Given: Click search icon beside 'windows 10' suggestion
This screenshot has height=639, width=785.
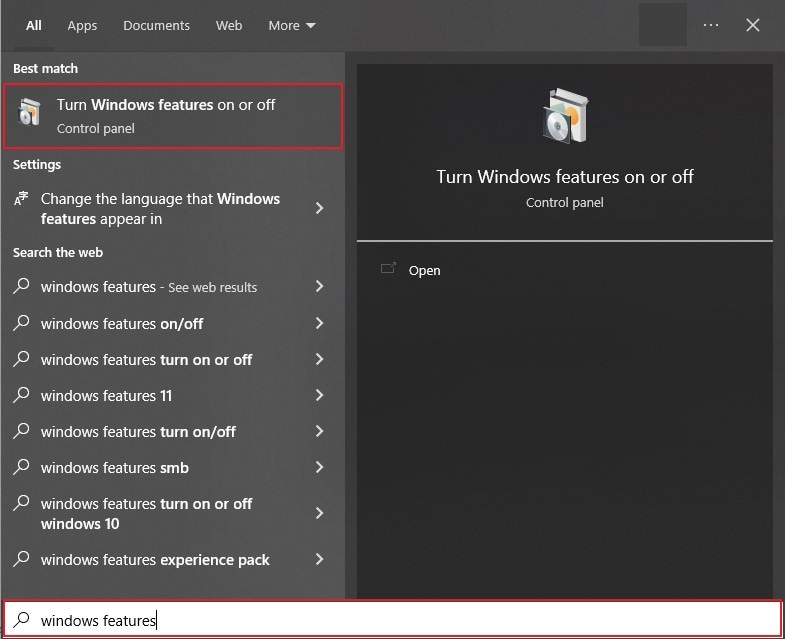Looking at the screenshot, I should pyautogui.click(x=21, y=503).
